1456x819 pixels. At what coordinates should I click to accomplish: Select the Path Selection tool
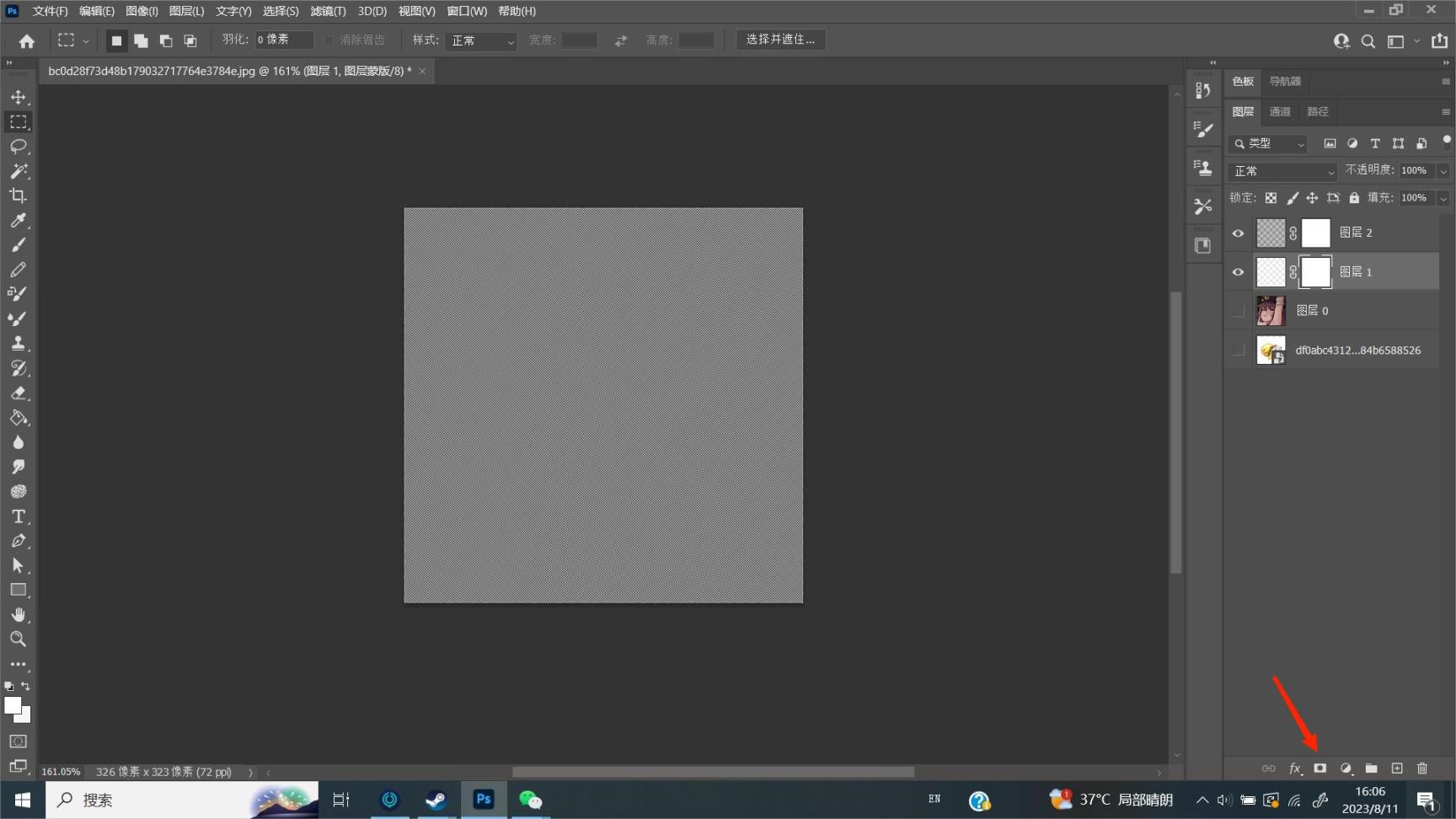pos(19,565)
